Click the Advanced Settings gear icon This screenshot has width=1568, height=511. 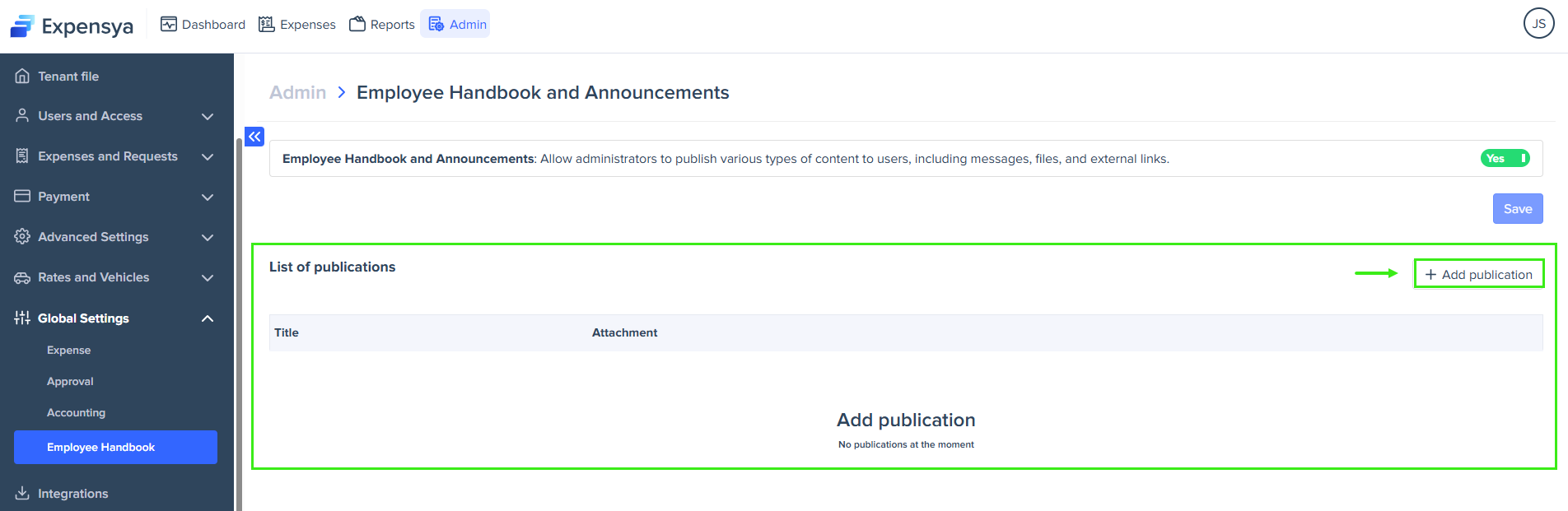tap(22, 236)
